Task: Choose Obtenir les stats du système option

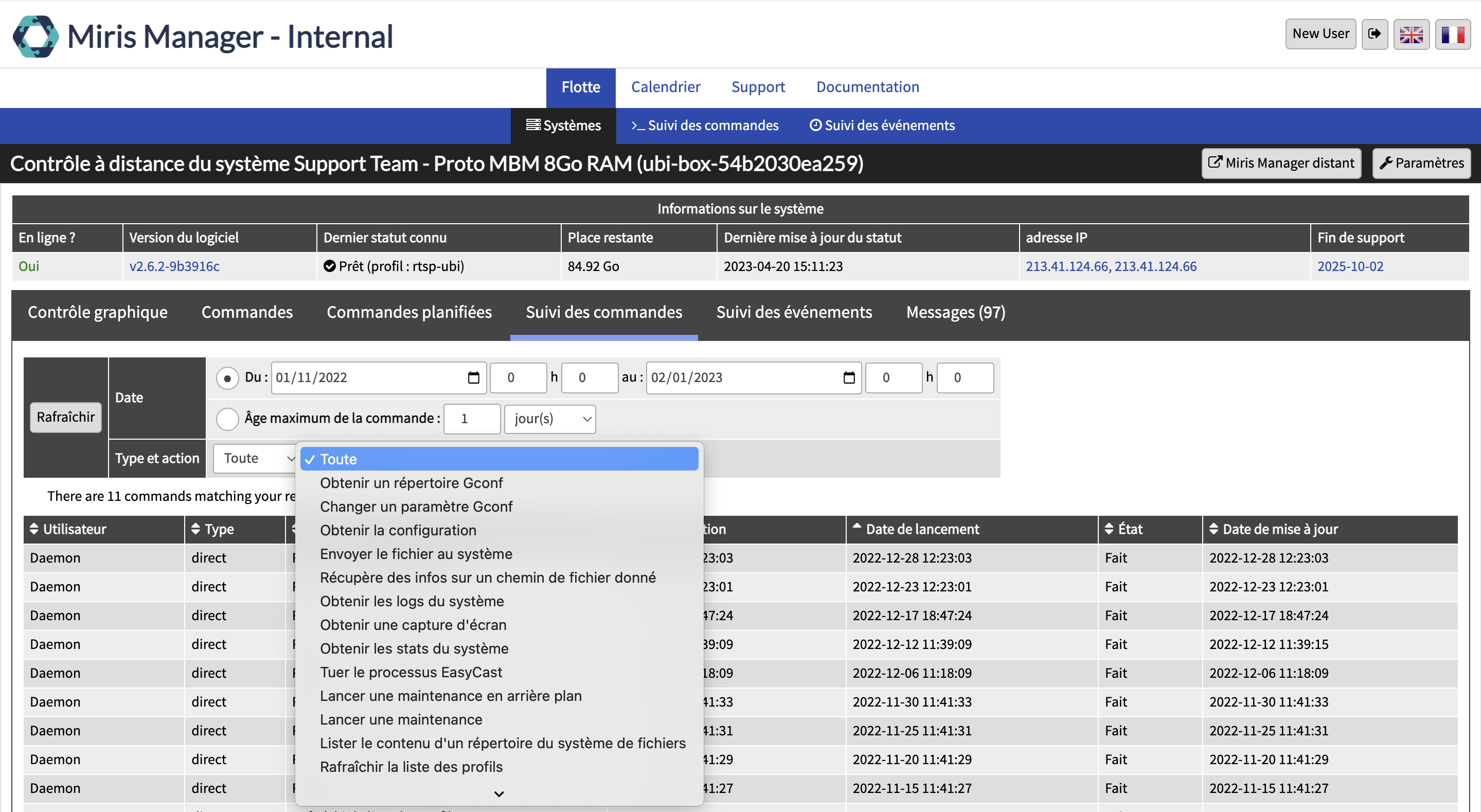Action: click(499, 648)
